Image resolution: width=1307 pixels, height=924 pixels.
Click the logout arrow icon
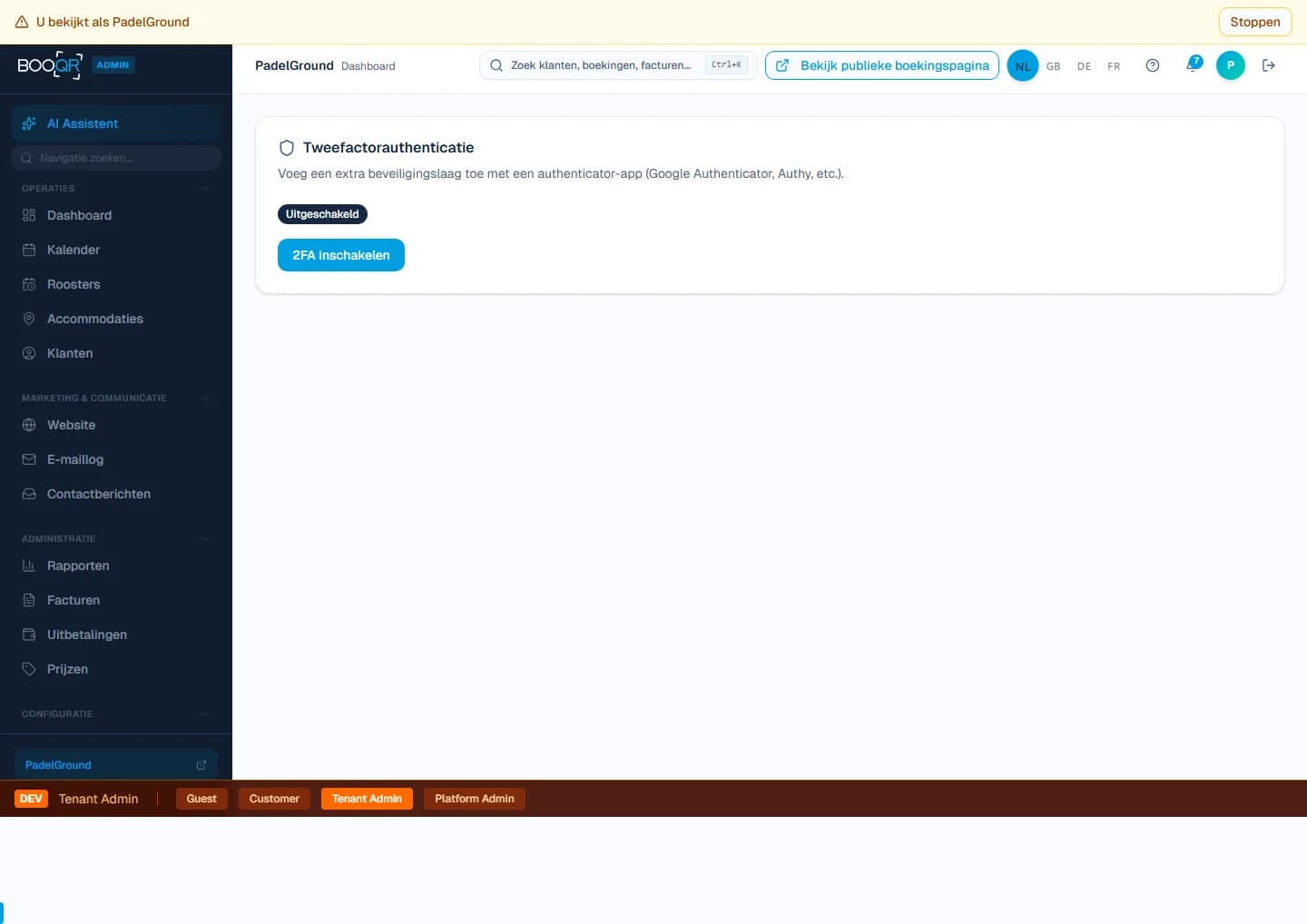click(x=1269, y=65)
